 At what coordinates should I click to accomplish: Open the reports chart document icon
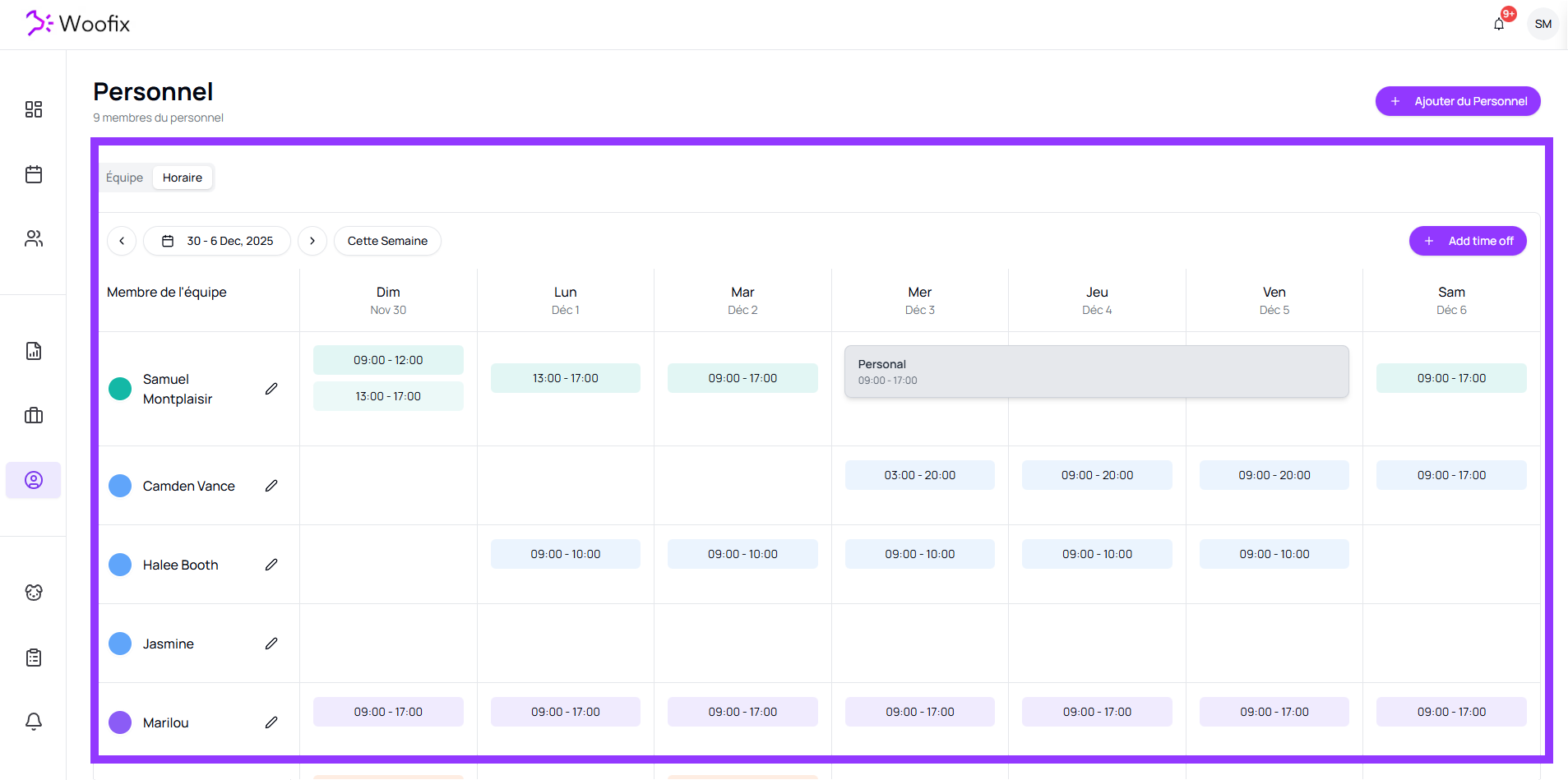[x=34, y=351]
